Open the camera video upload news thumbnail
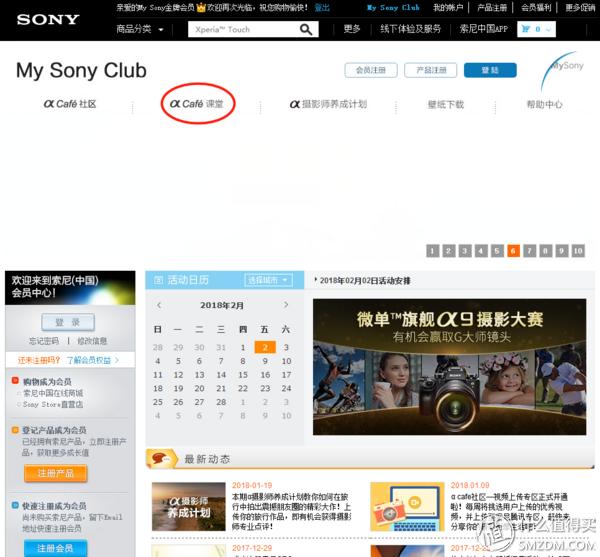The width and height of the screenshot is (600, 557). (x=407, y=507)
